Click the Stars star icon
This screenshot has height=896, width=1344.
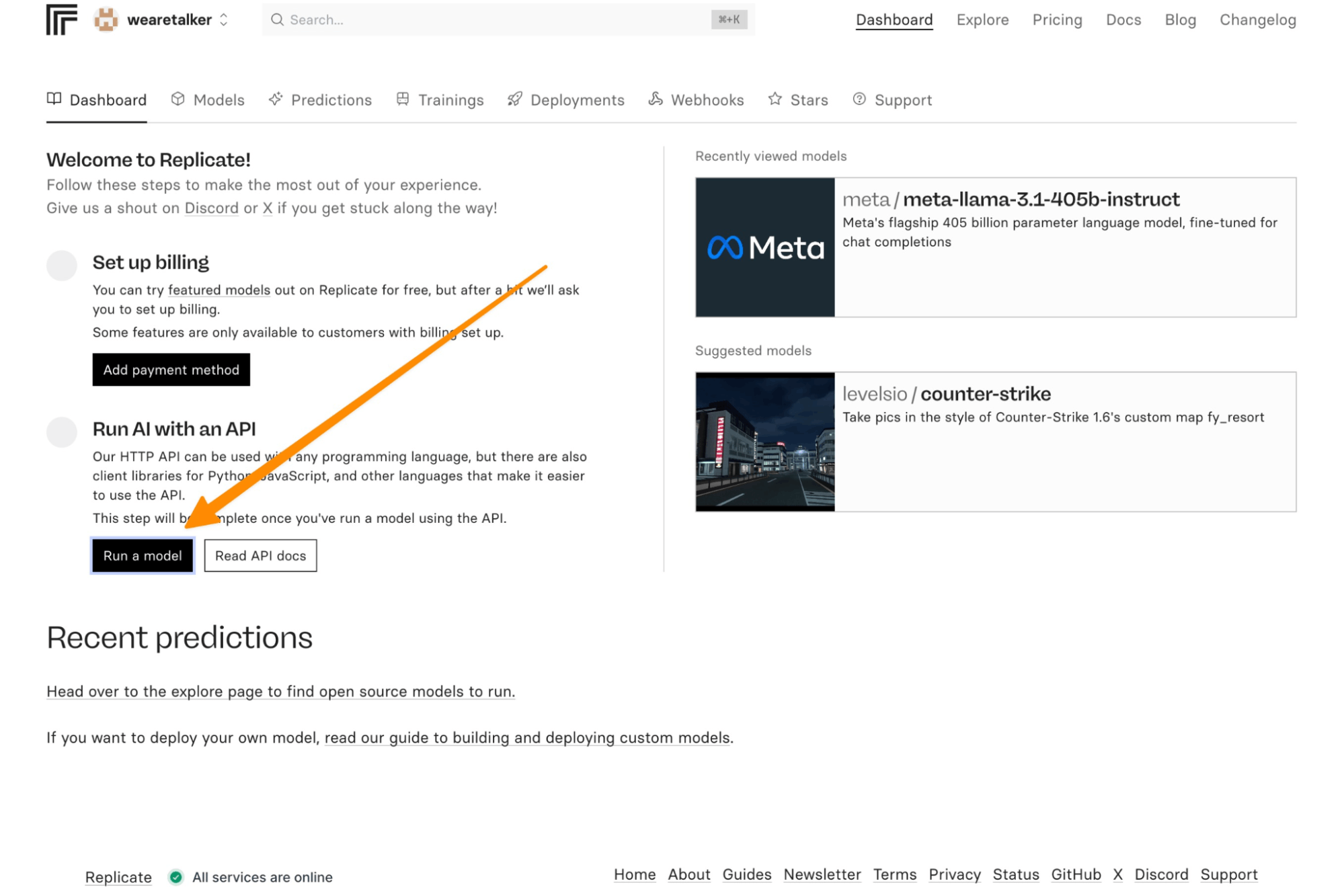[x=775, y=99]
